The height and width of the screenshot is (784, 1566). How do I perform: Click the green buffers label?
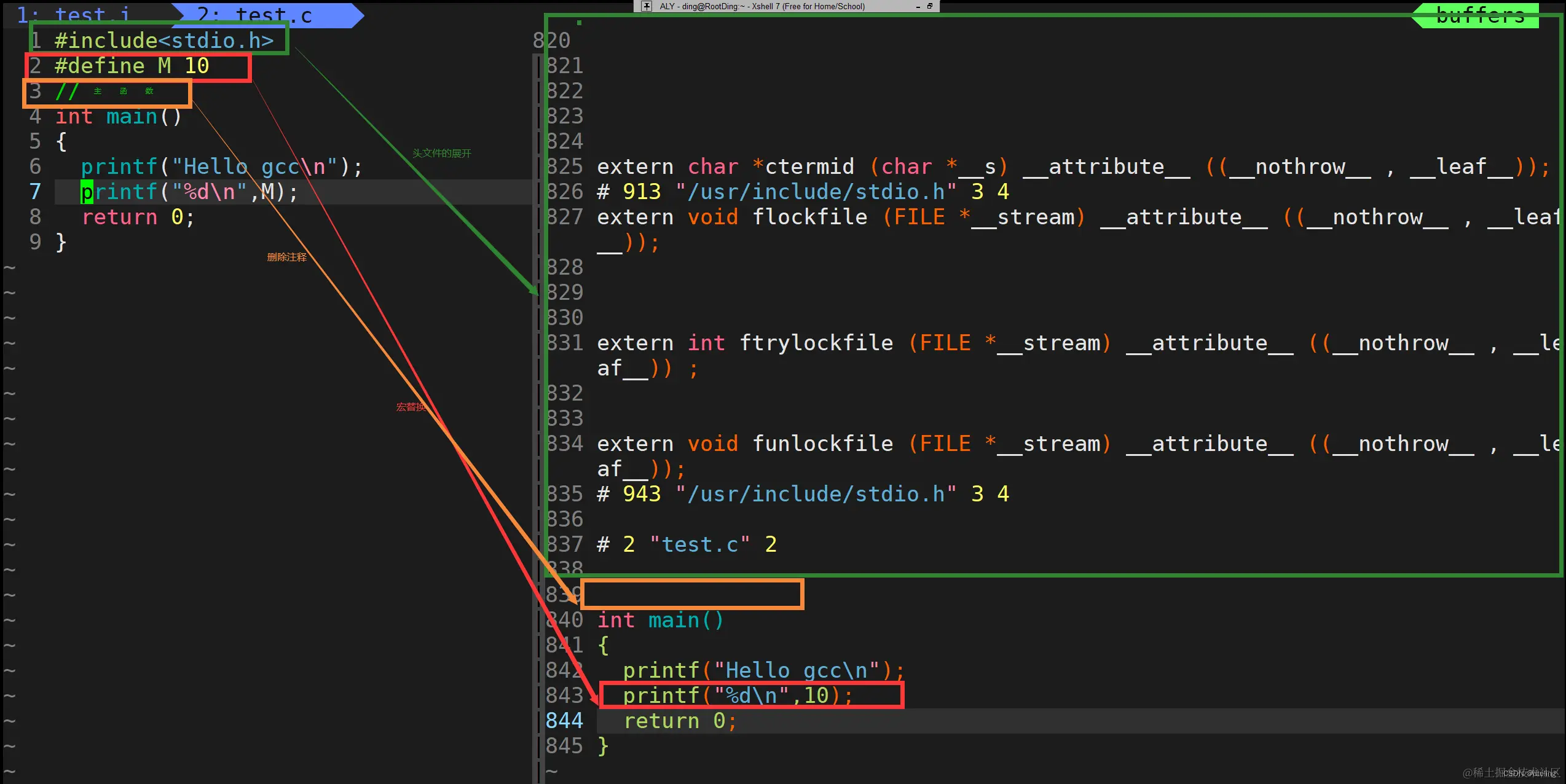coord(1480,15)
